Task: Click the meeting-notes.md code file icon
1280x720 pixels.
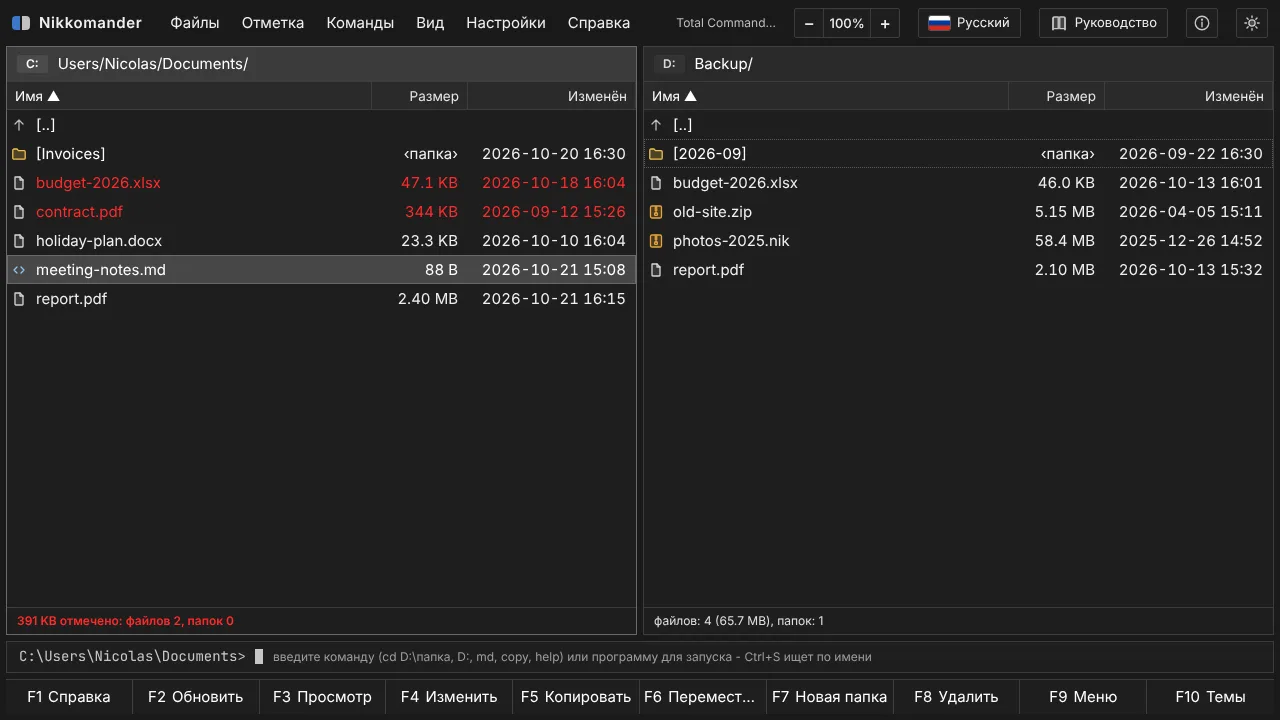Action: [19, 270]
